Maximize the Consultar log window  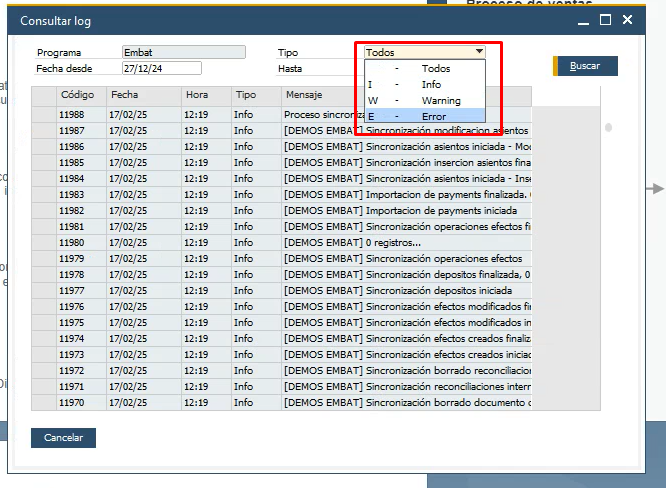(x=605, y=20)
